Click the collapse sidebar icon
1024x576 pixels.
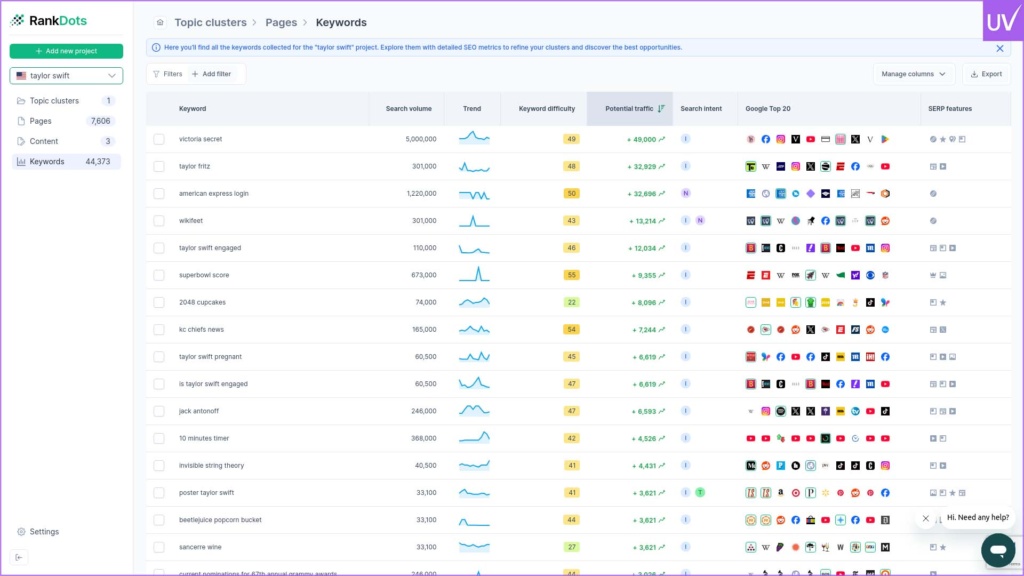(x=19, y=557)
